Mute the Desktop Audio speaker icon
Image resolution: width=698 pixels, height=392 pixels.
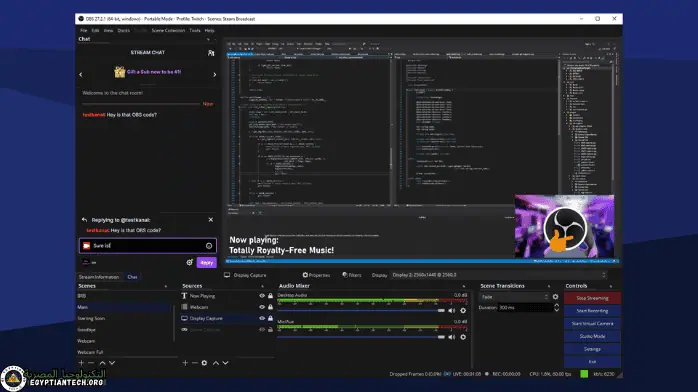click(x=451, y=311)
